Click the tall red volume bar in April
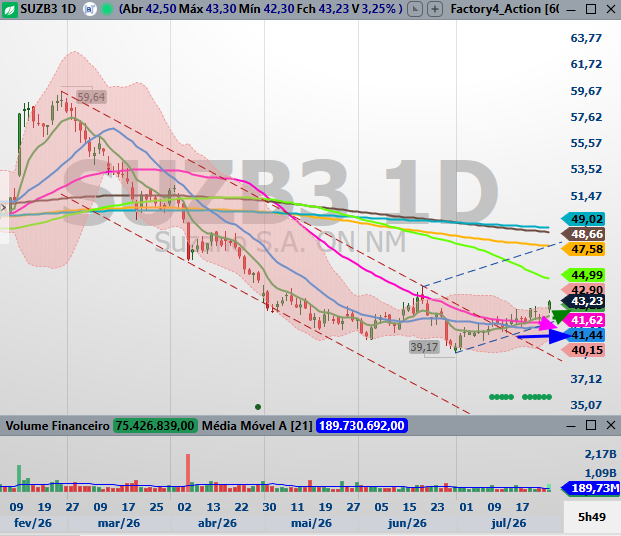 188,473
